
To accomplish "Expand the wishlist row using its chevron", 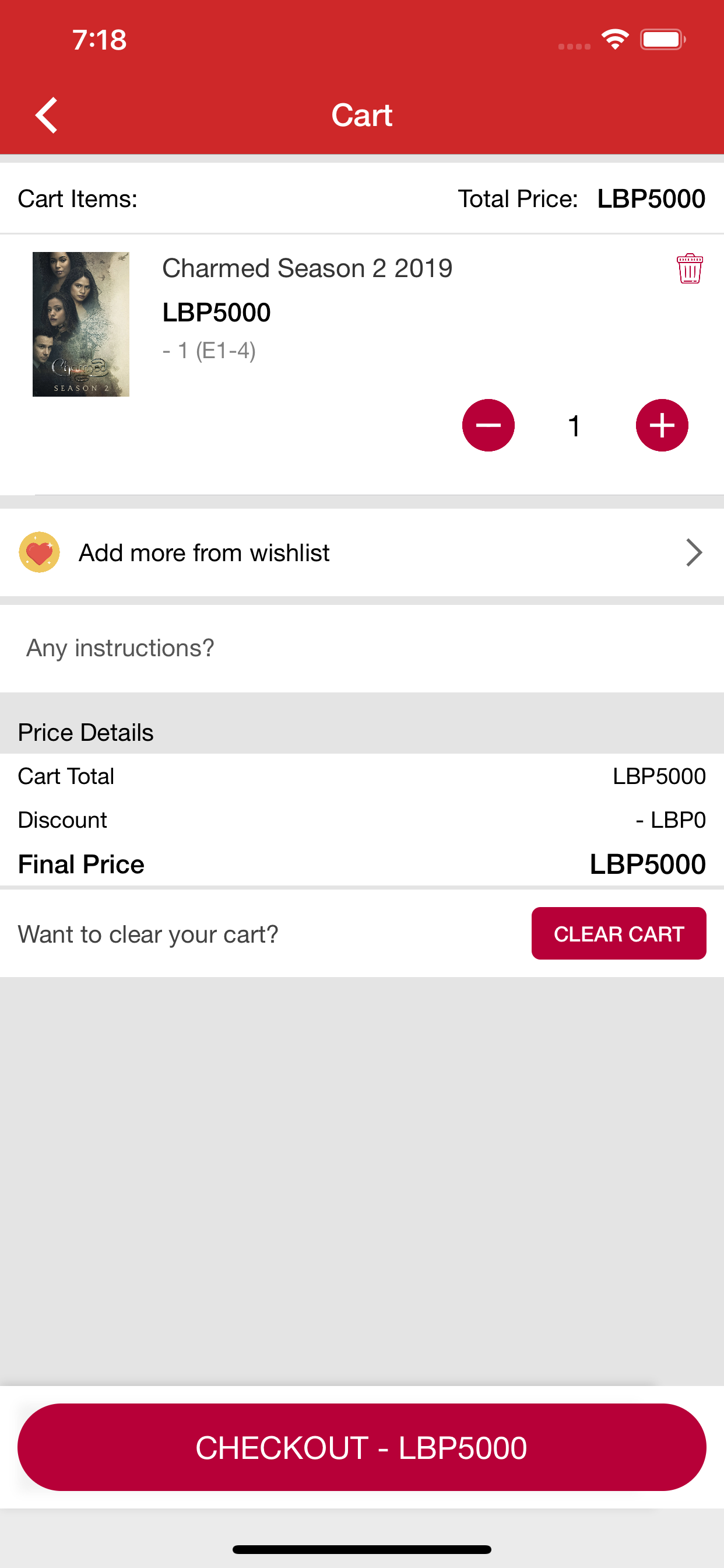I will [694, 552].
